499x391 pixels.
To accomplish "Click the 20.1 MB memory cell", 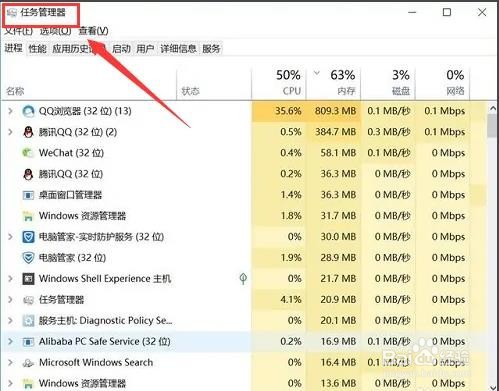I will tap(333, 321).
